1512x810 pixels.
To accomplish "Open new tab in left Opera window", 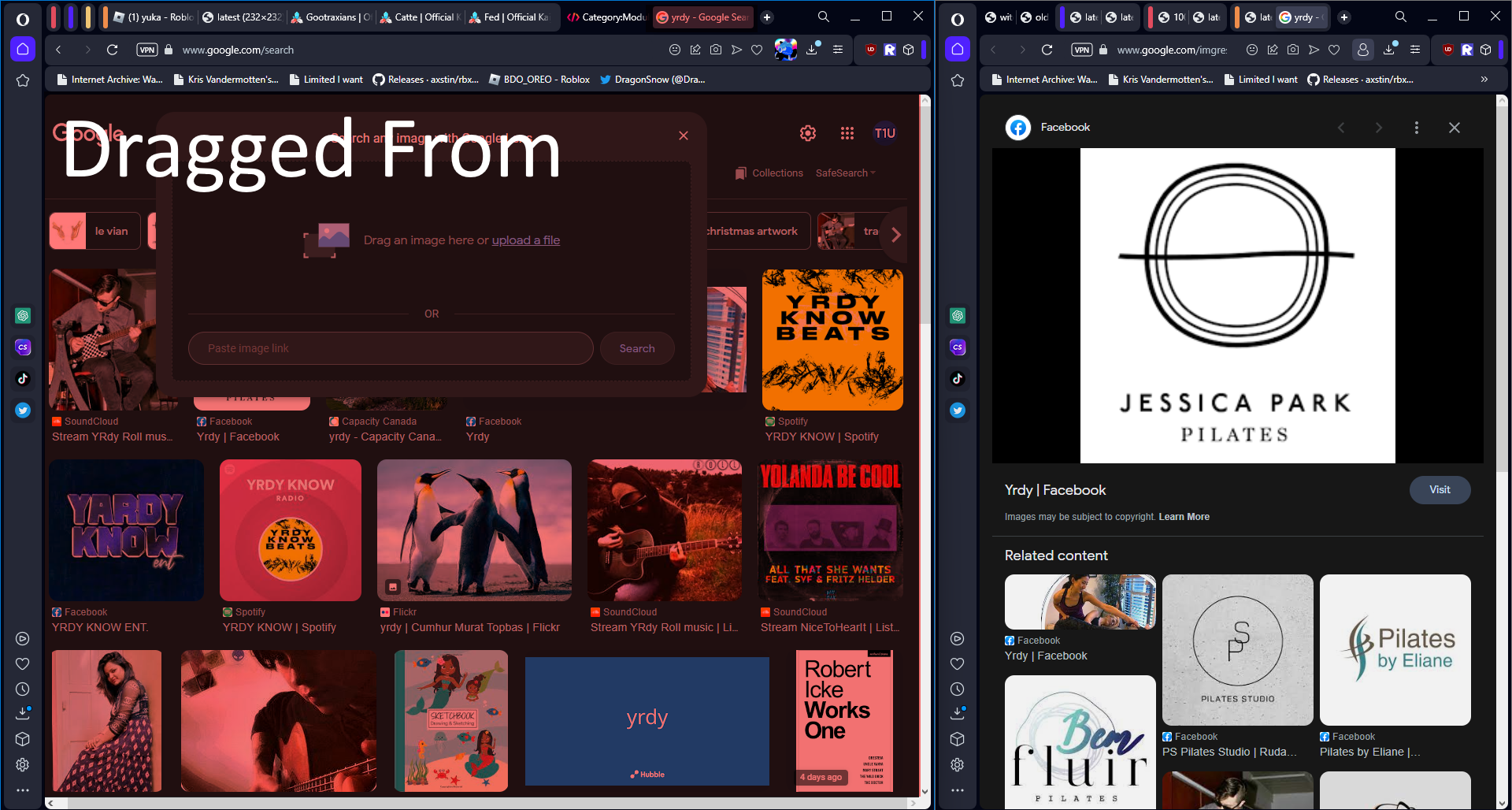I will (767, 17).
